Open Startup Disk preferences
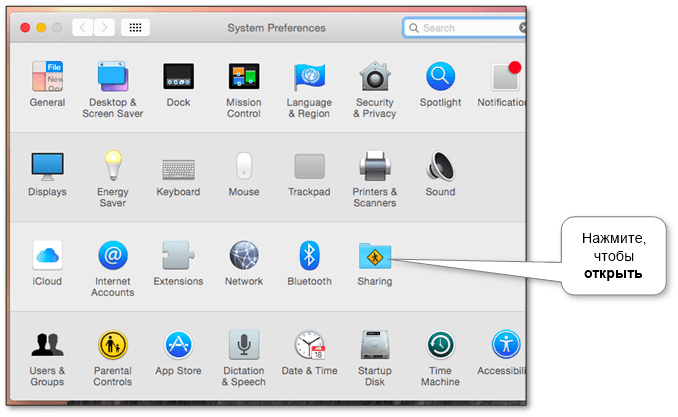Image resolution: width=678 pixels, height=417 pixels. (x=374, y=358)
